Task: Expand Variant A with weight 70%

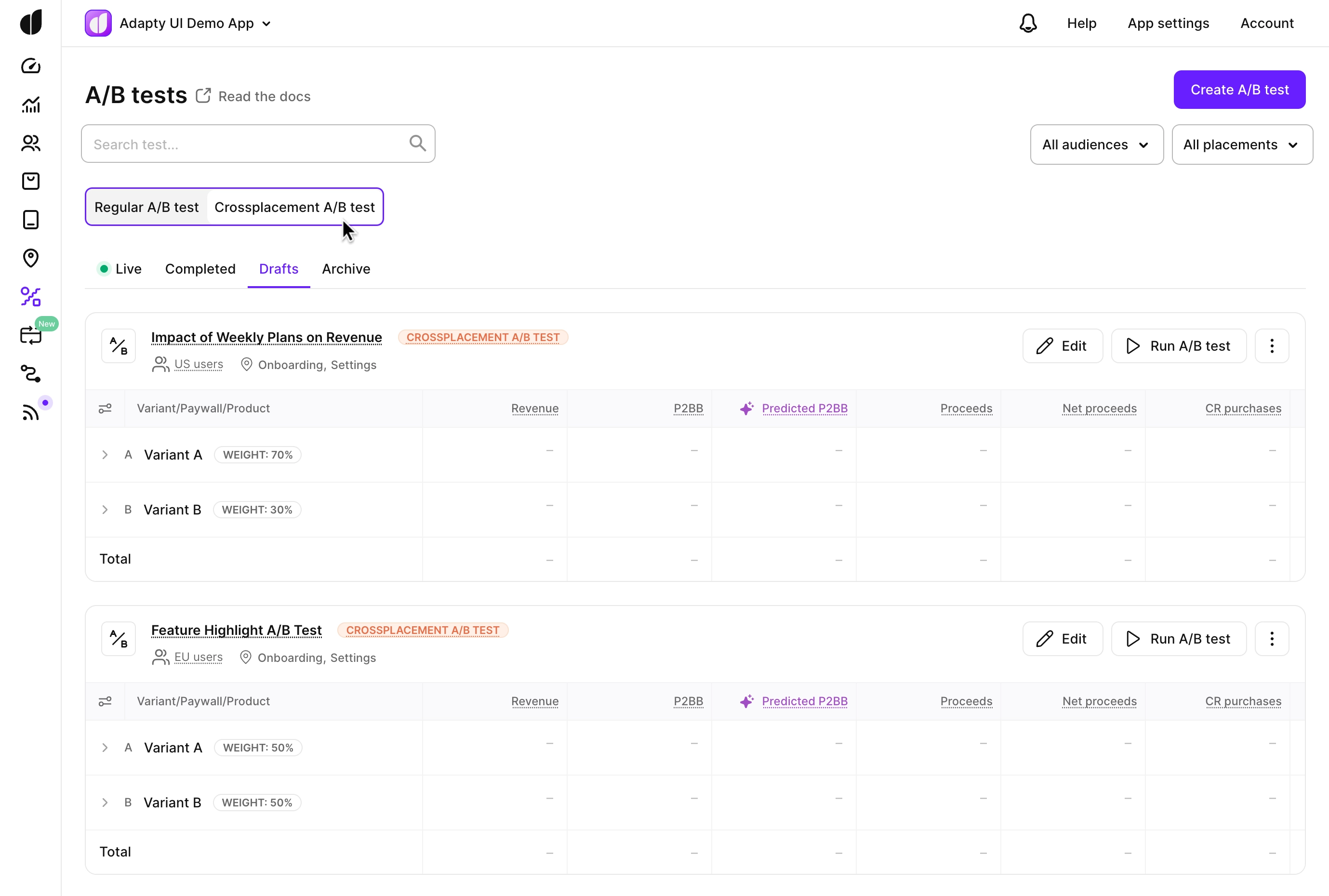Action: pos(105,455)
